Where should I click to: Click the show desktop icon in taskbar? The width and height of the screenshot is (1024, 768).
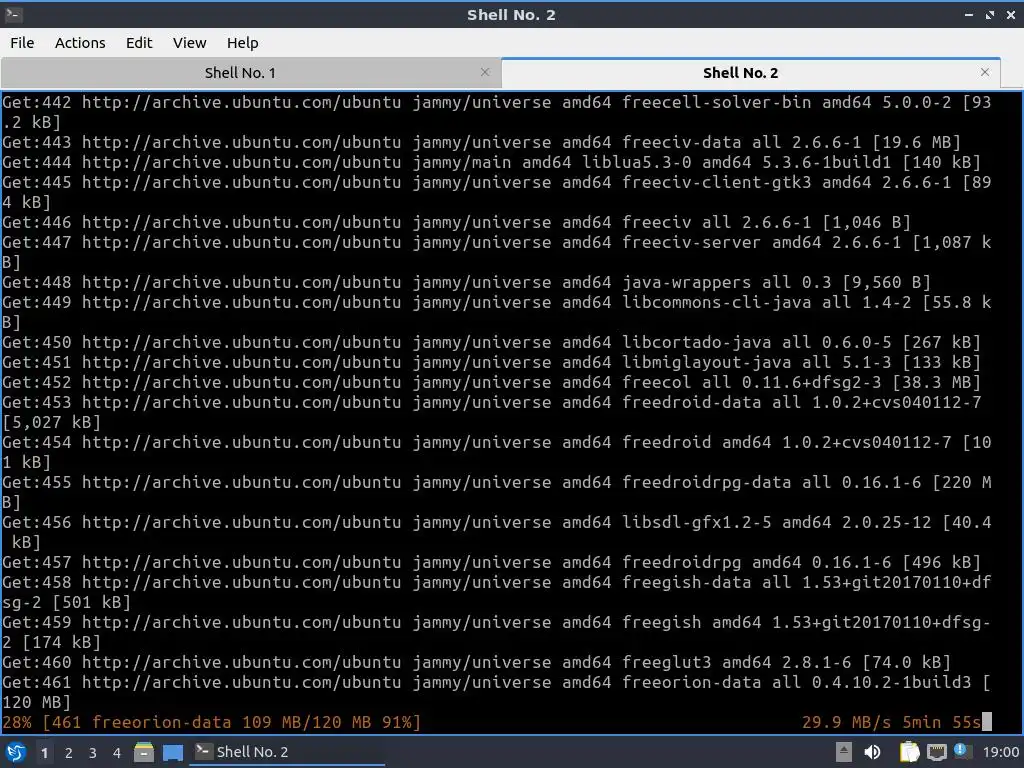pyautogui.click(x=172, y=753)
